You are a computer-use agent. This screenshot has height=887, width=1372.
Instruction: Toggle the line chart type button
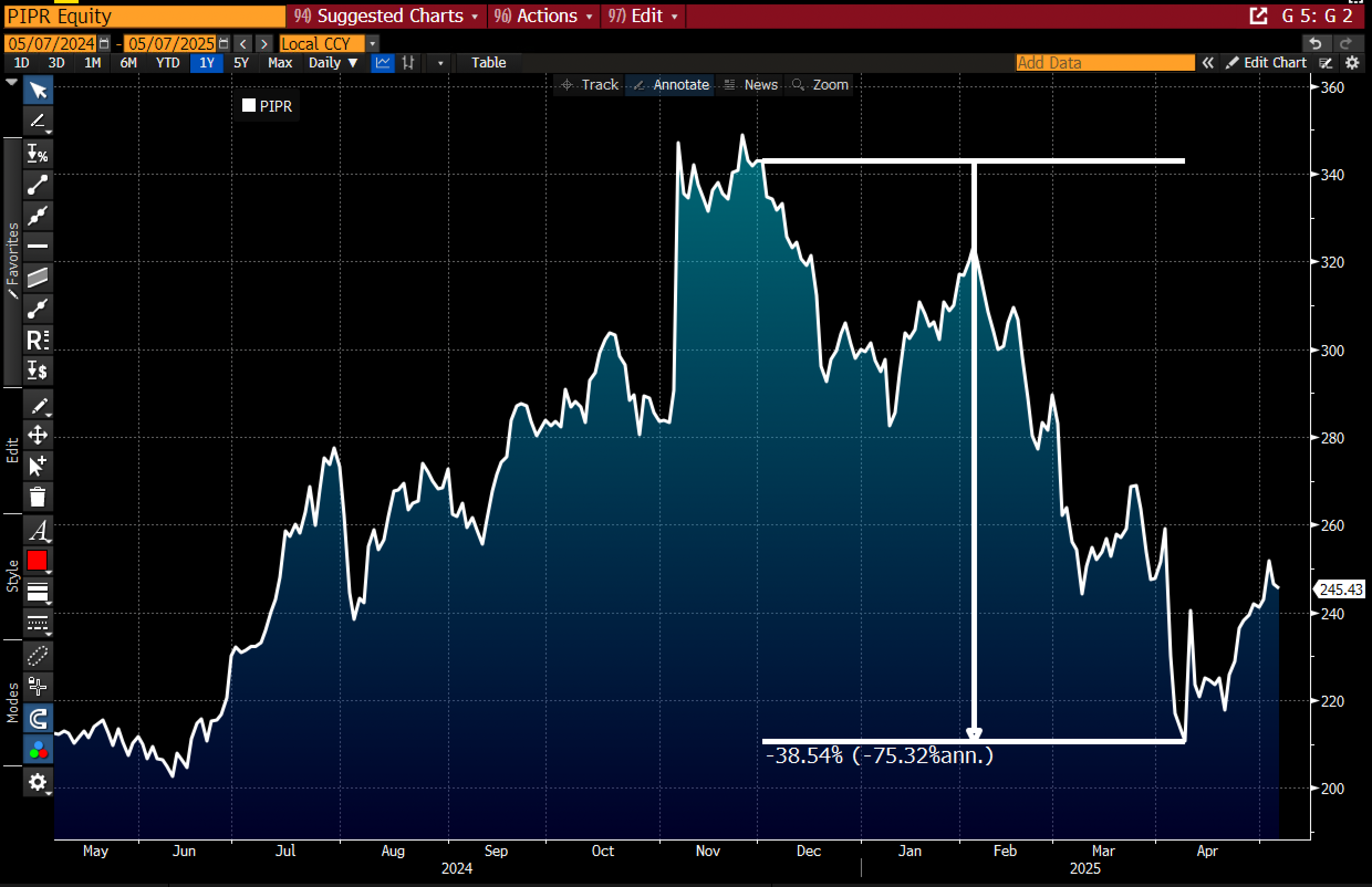[382, 63]
